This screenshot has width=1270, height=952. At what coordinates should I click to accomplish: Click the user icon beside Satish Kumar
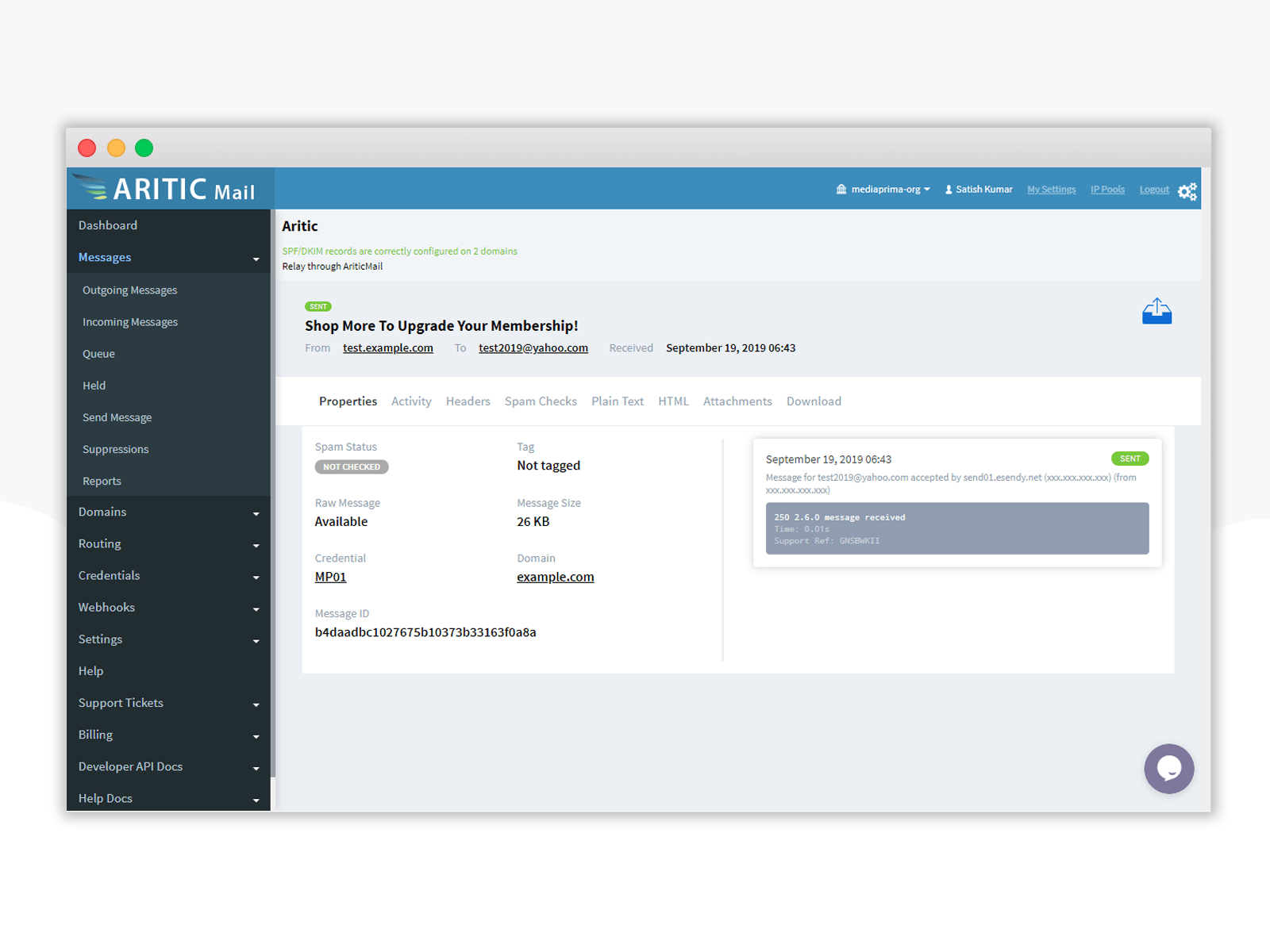pos(949,190)
